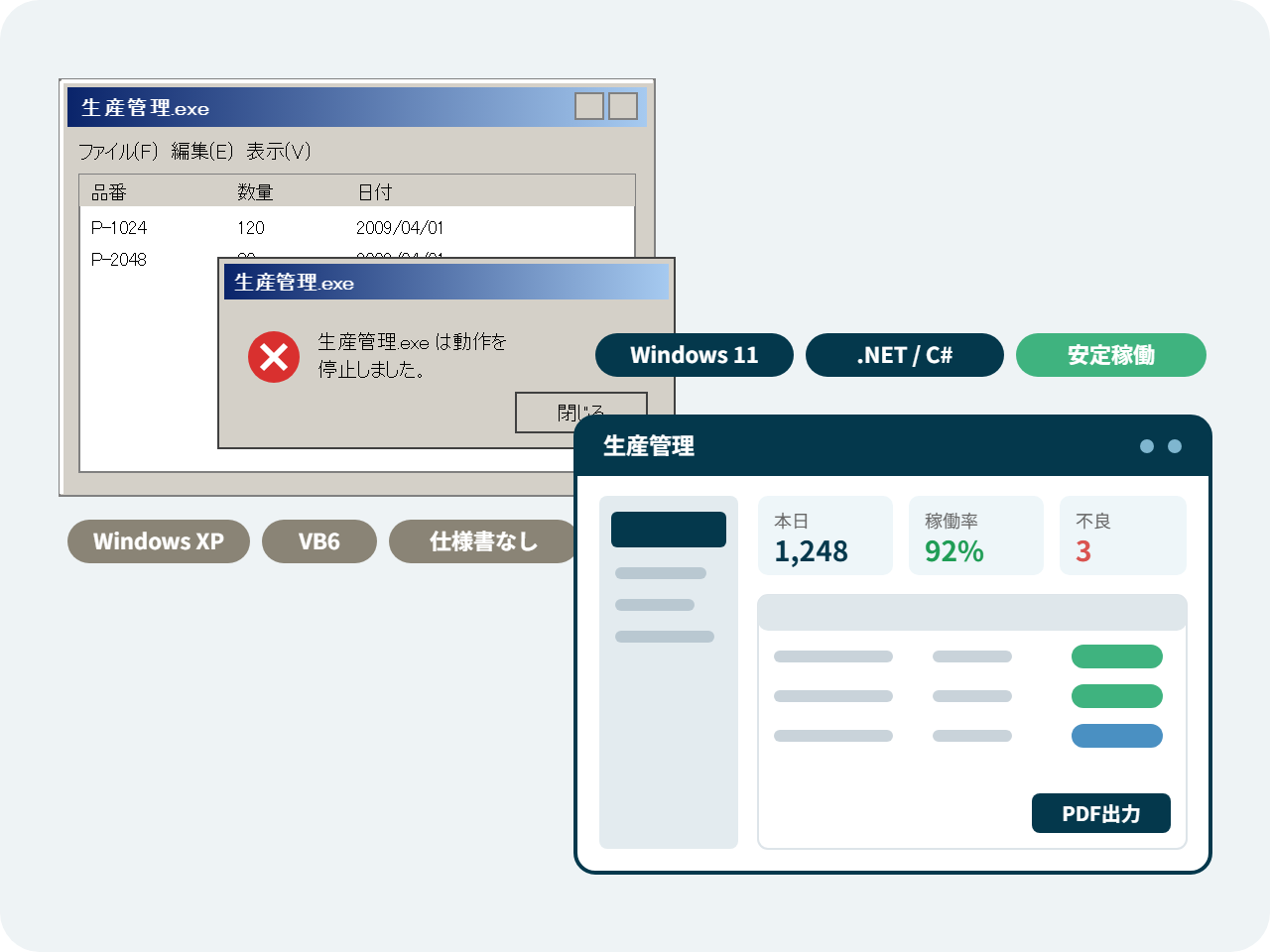
Task: Click the 稼働率 92% stat card
Action: click(976, 535)
